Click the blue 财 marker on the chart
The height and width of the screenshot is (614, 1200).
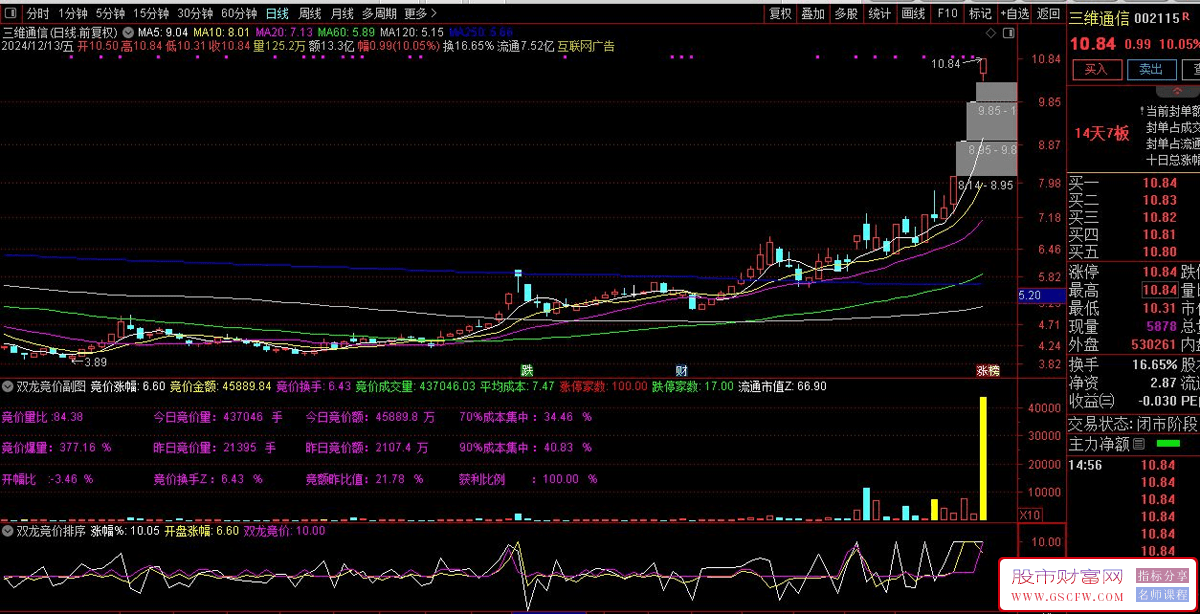680,369
